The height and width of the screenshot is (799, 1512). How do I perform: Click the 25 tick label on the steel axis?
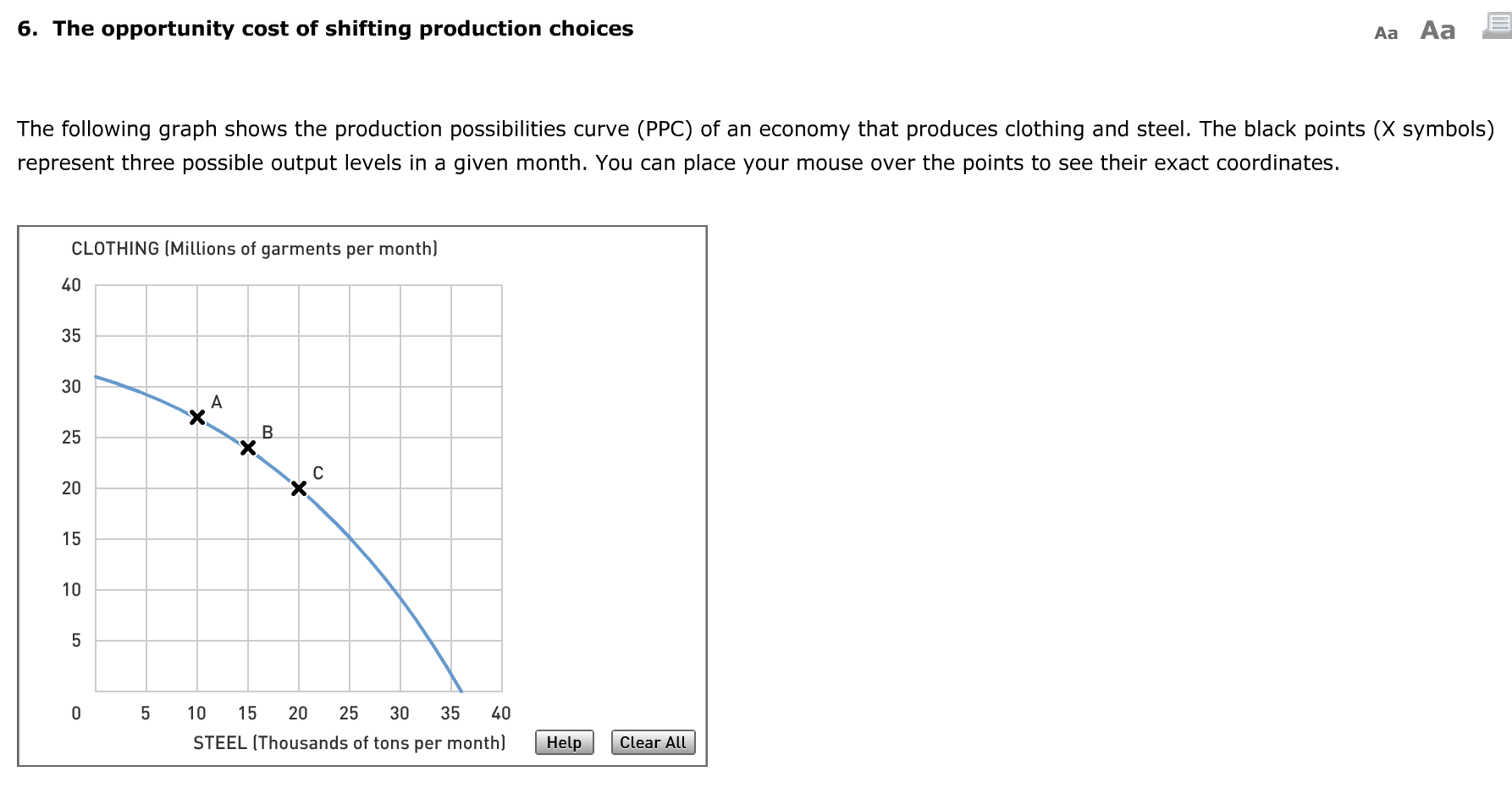coord(349,714)
